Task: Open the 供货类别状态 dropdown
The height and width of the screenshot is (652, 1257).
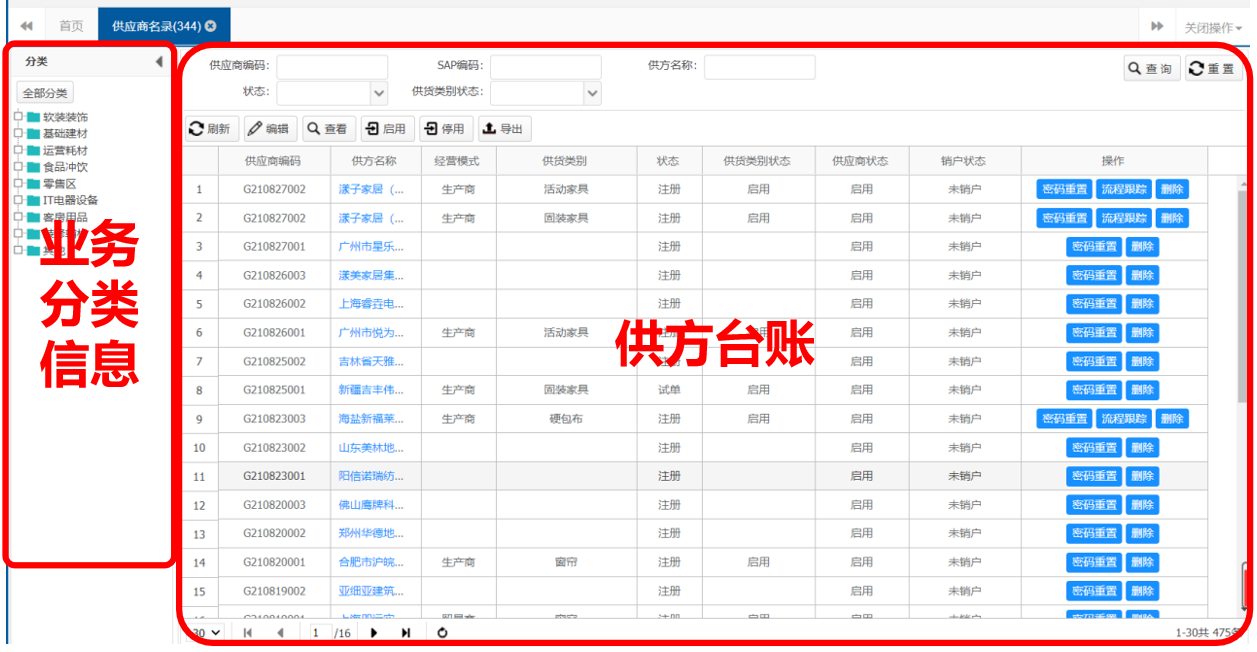Action: [x=593, y=93]
